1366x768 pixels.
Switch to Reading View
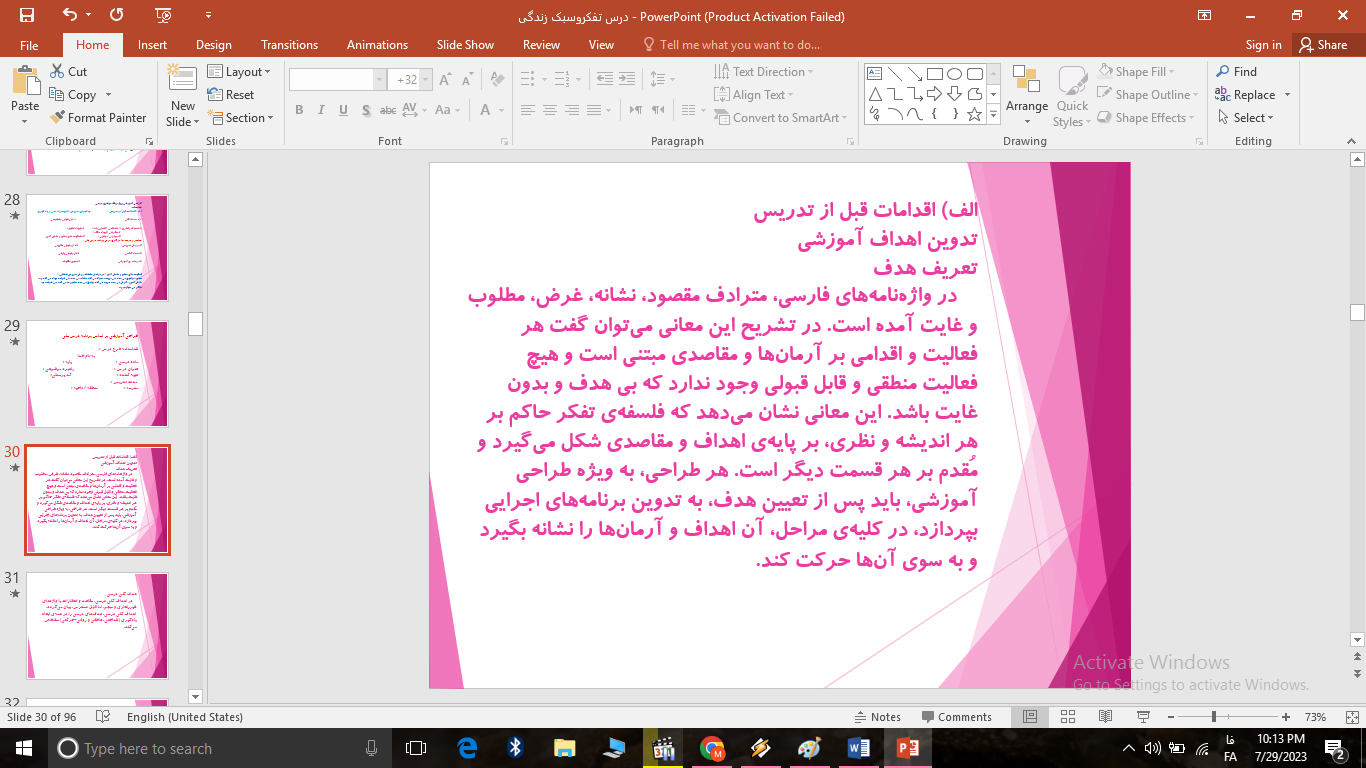(x=1105, y=717)
